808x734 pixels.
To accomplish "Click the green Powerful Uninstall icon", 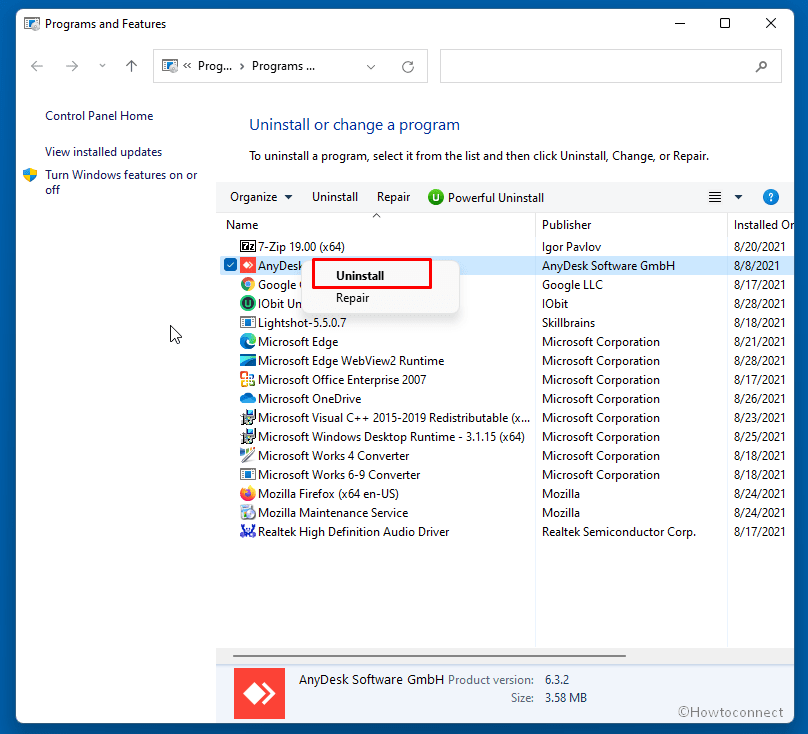I will tap(435, 197).
